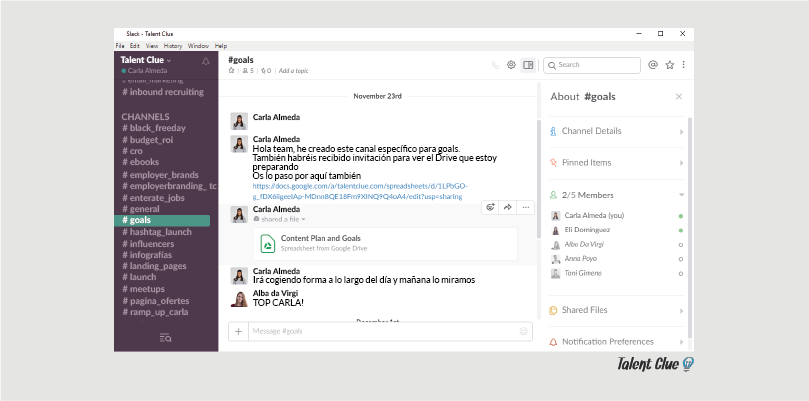The image size is (809, 401).
Task: Open more message actions ellipsis
Action: coord(525,207)
